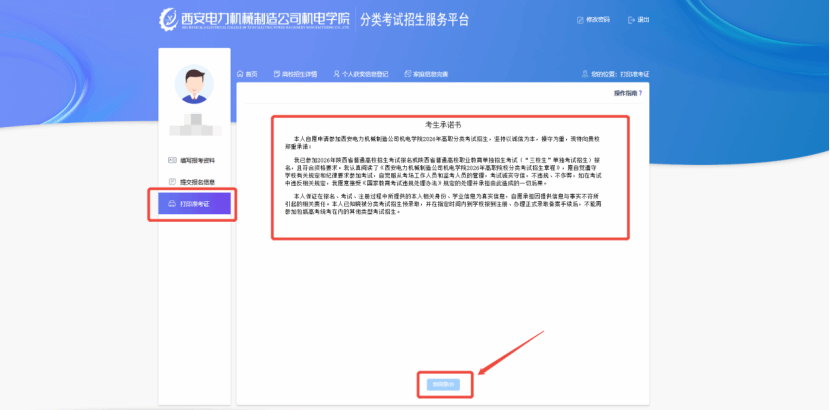Click the home icon beside 首页
The image size is (830, 410).
click(240, 74)
